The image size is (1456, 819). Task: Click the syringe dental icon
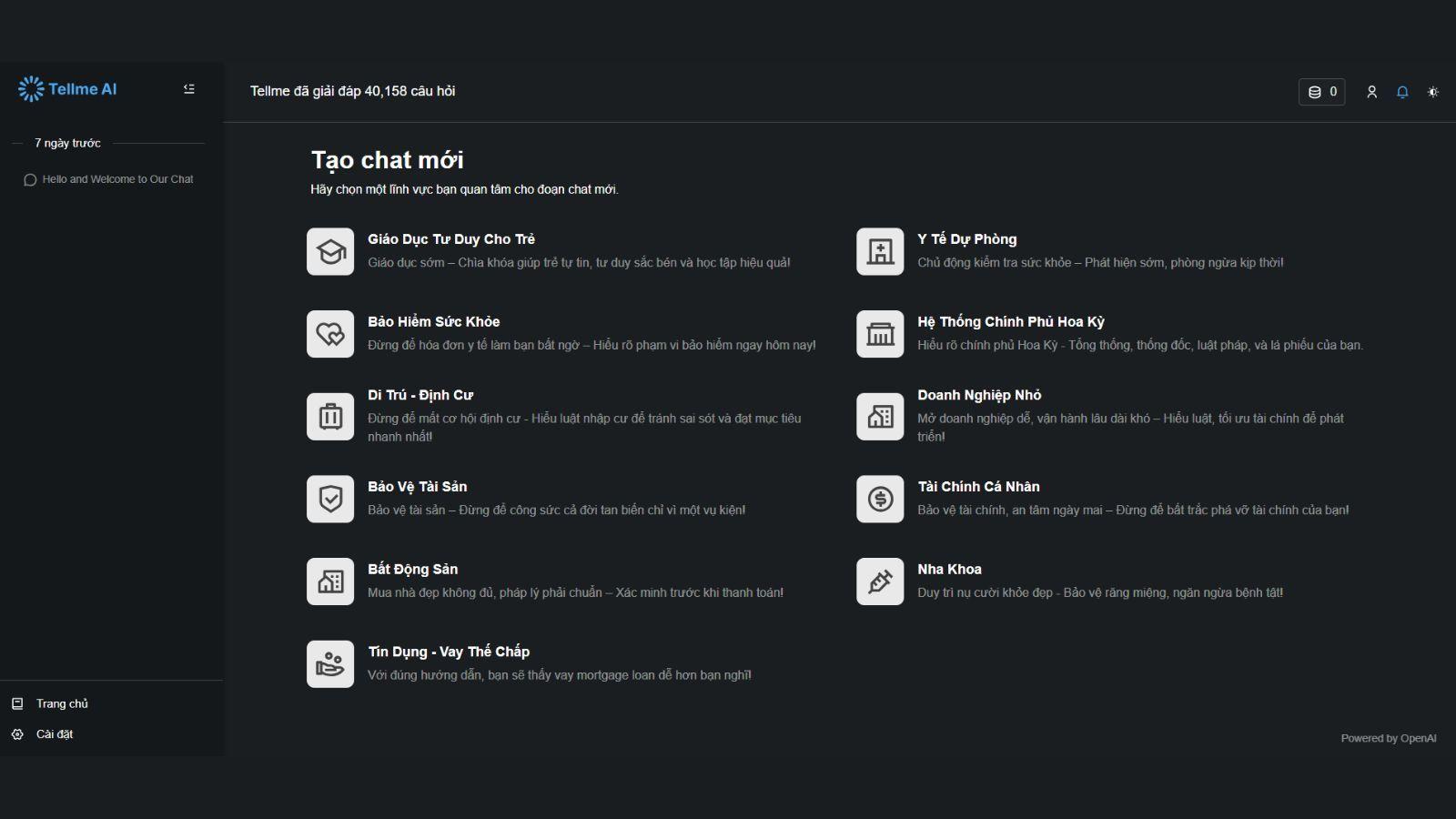pos(880,581)
